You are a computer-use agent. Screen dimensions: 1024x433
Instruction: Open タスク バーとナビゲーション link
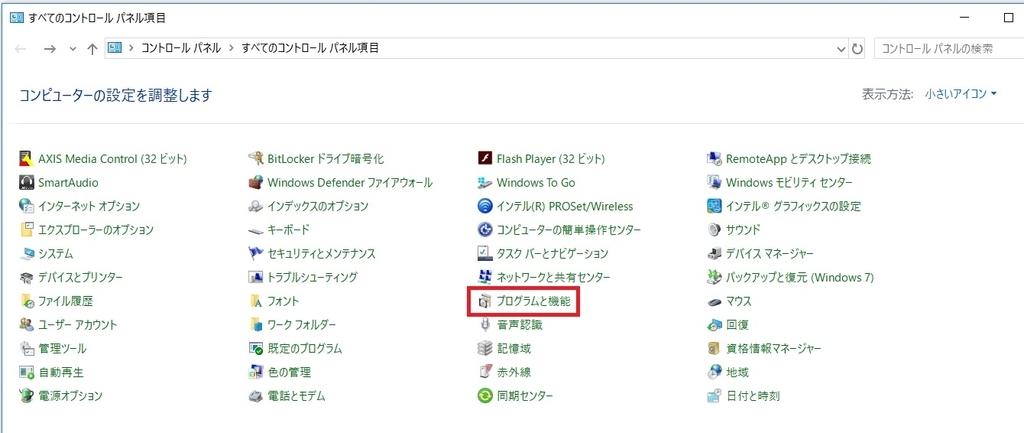[x=552, y=253]
